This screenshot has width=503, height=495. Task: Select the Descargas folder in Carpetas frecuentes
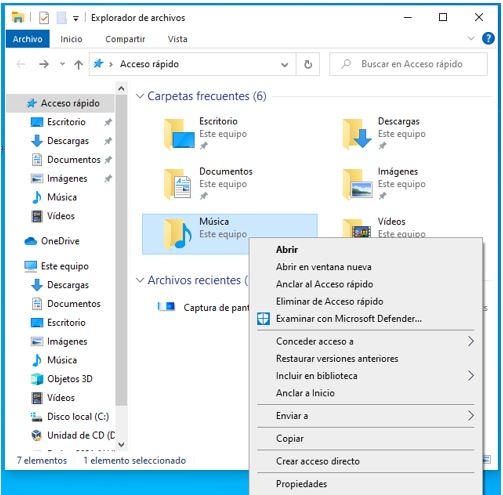tap(408, 134)
